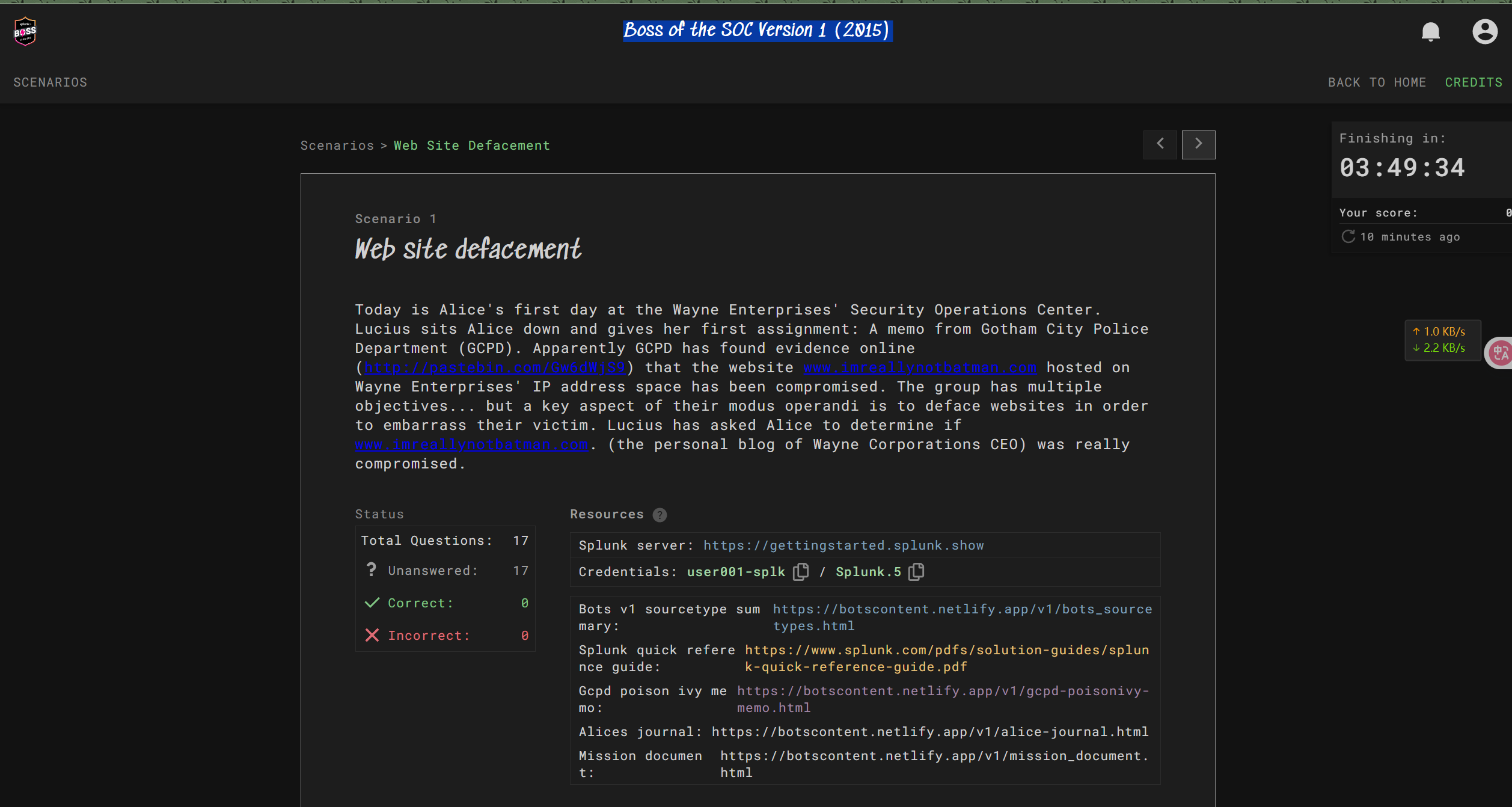Click the Scenarios breadcrumb
Viewport: 1512px width, 807px height.
tap(337, 146)
